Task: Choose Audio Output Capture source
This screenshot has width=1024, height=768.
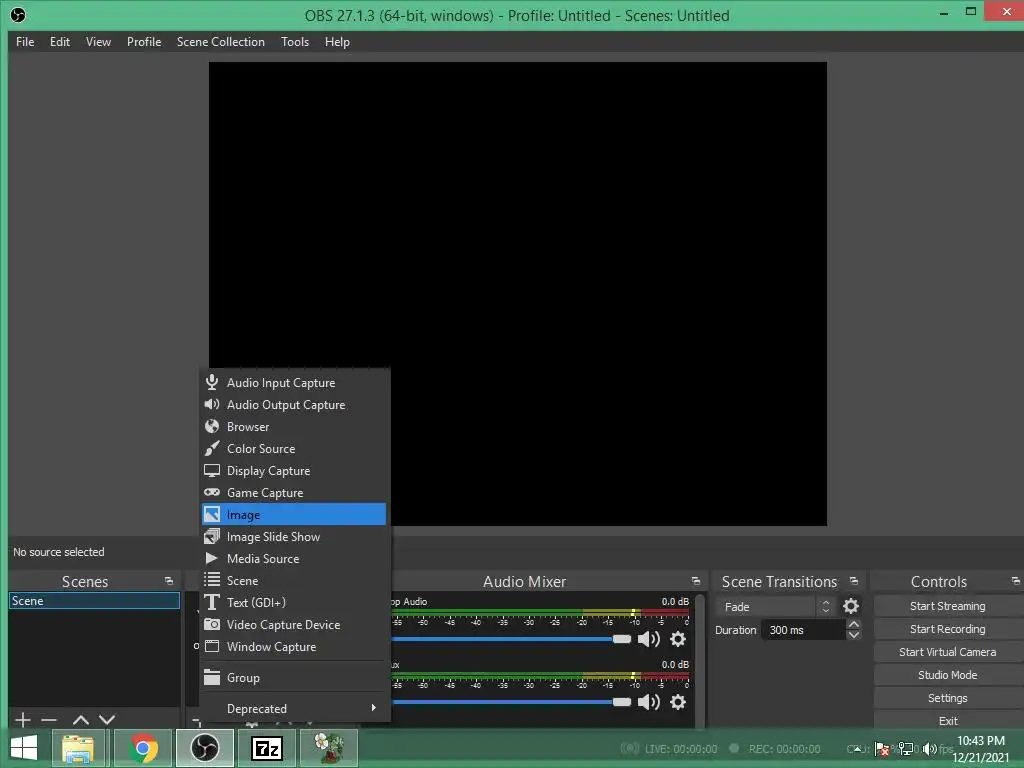Action: 294,405
